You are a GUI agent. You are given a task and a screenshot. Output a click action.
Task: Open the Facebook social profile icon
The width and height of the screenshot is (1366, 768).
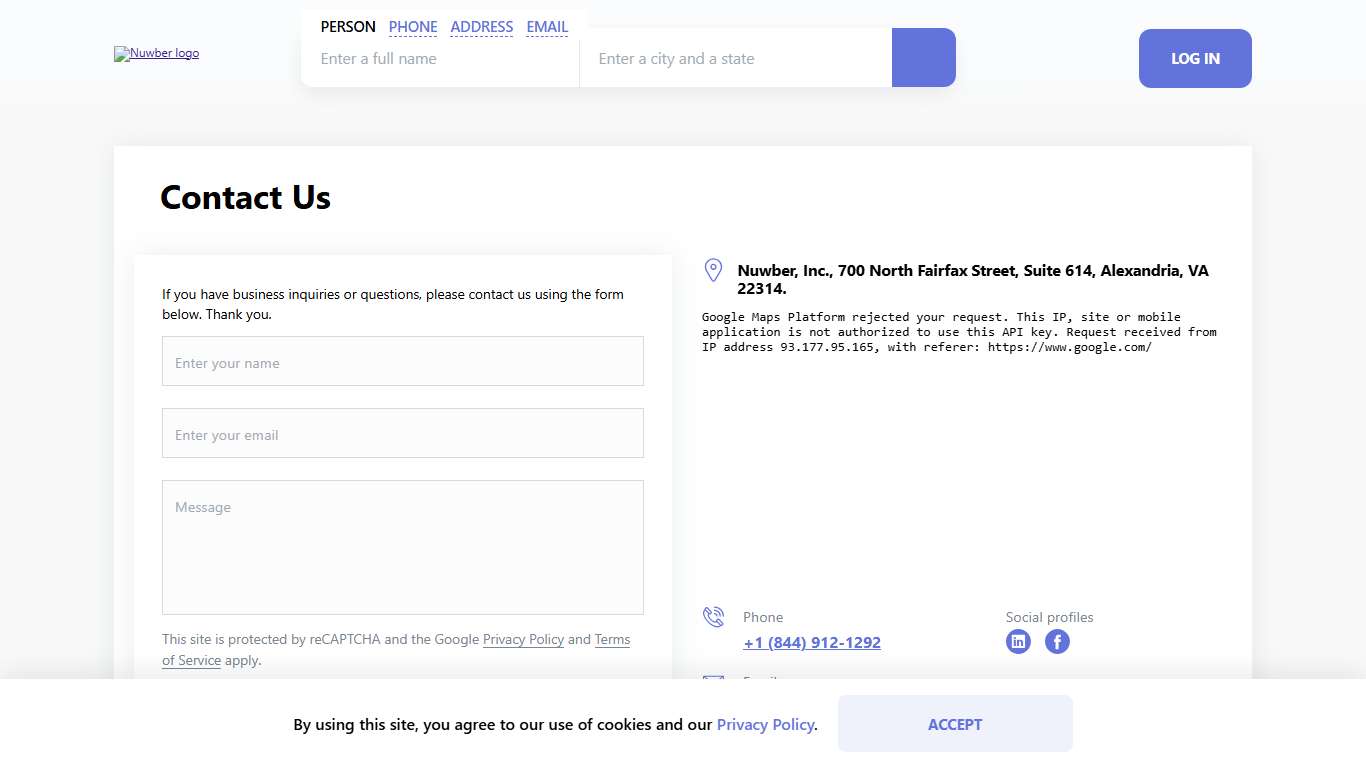click(1057, 642)
